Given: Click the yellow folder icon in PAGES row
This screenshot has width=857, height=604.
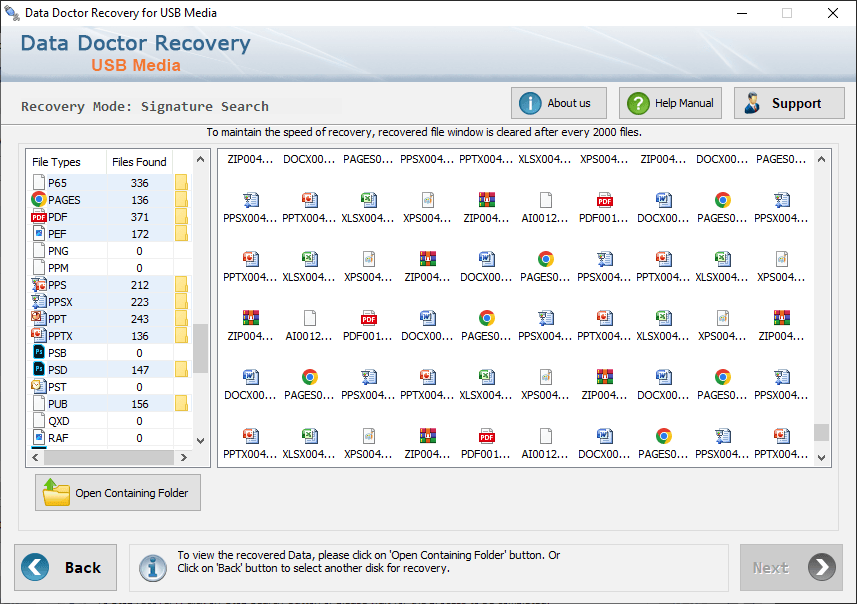Looking at the screenshot, I should point(181,200).
